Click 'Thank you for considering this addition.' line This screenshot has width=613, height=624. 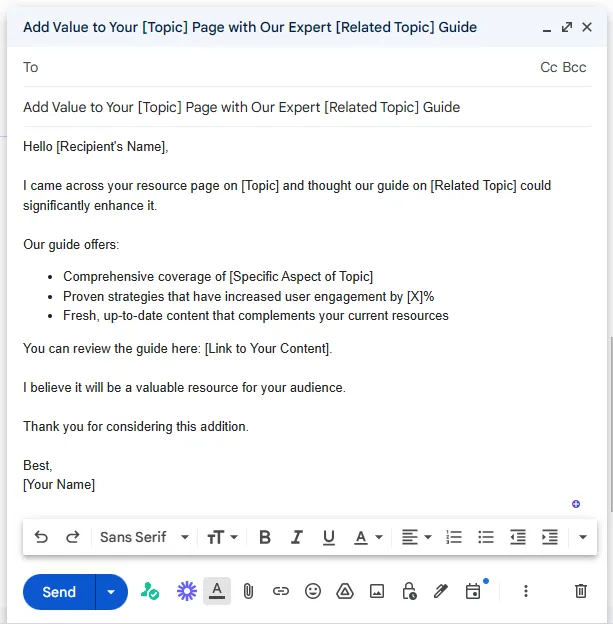[x=136, y=426]
